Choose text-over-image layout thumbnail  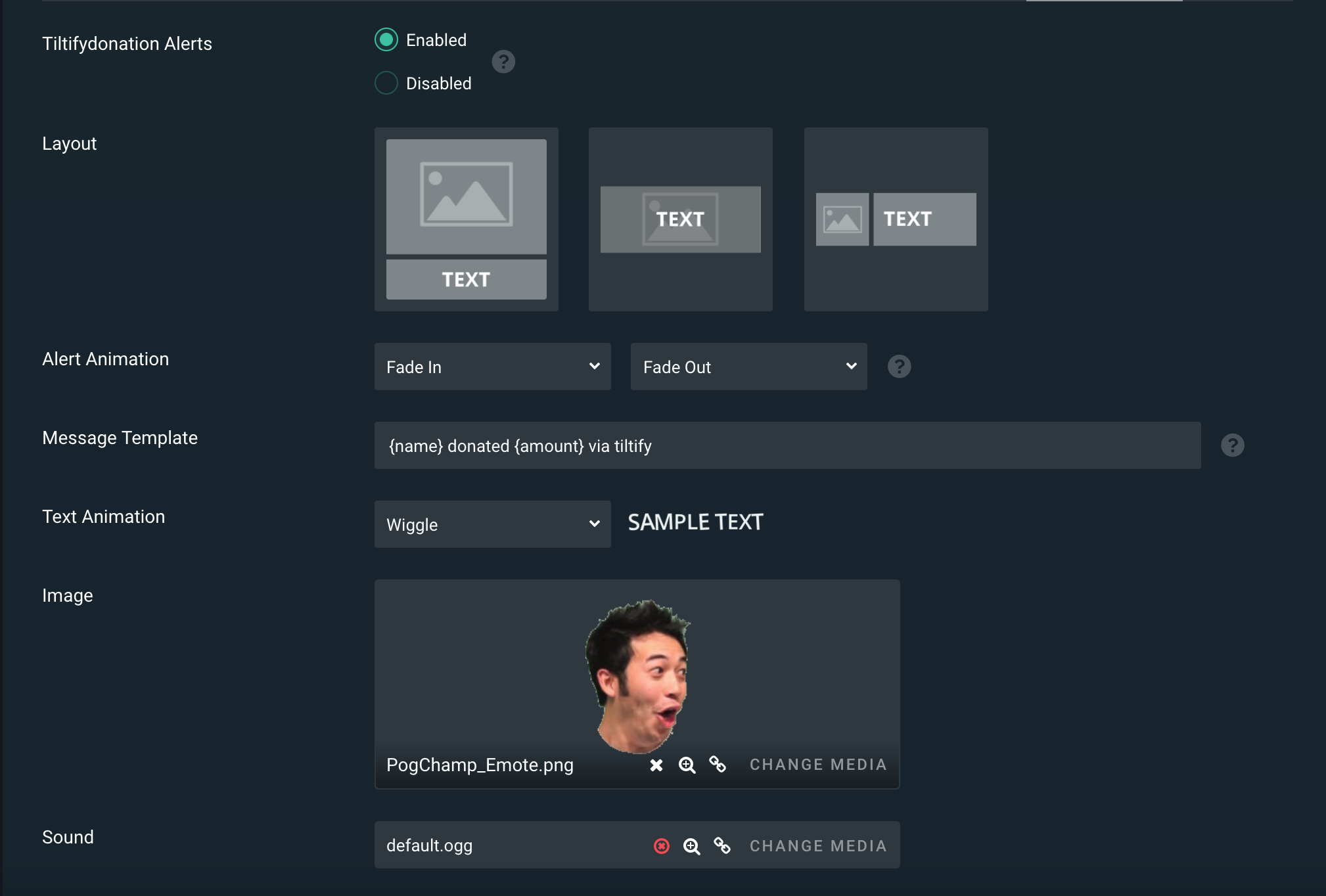tap(681, 219)
